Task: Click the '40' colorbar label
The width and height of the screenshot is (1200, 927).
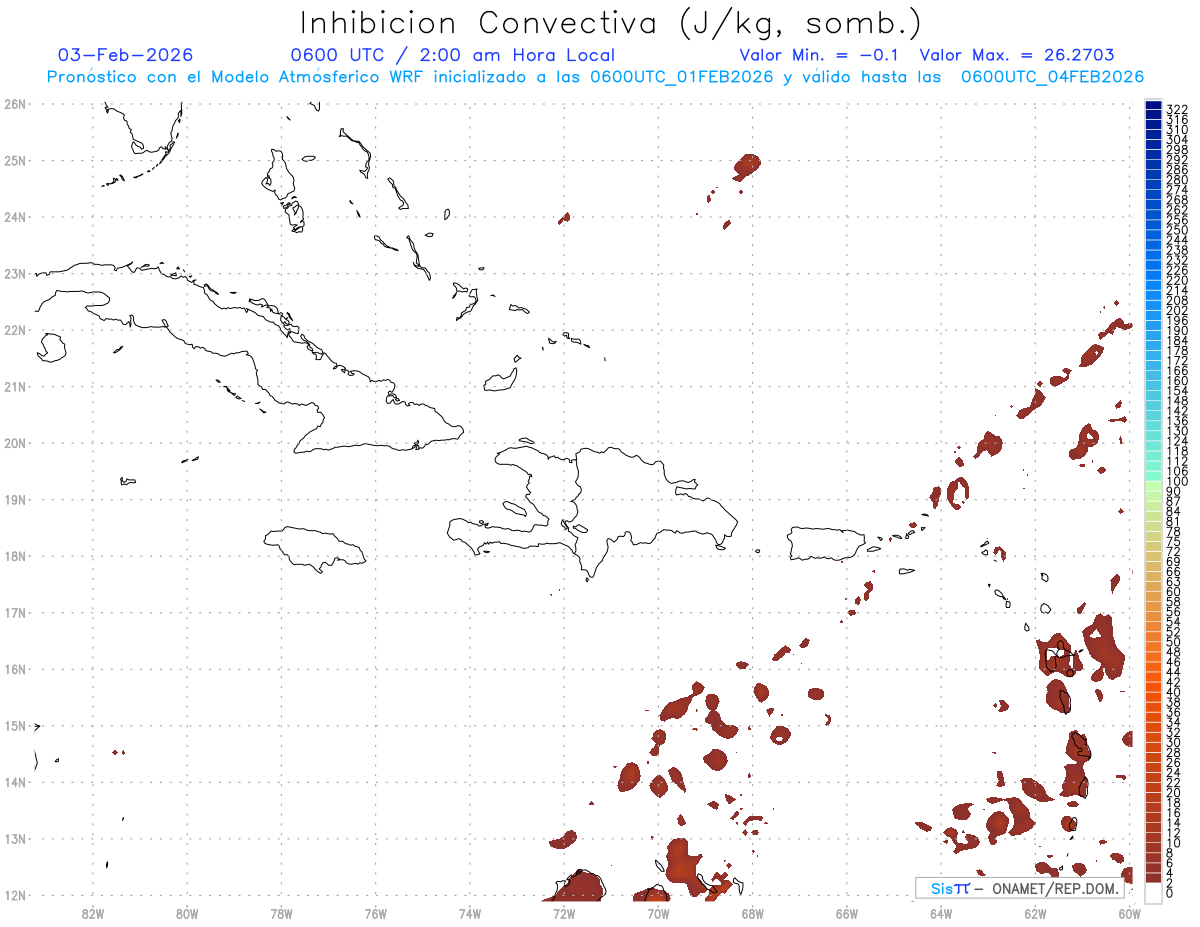Action: 1173,692
